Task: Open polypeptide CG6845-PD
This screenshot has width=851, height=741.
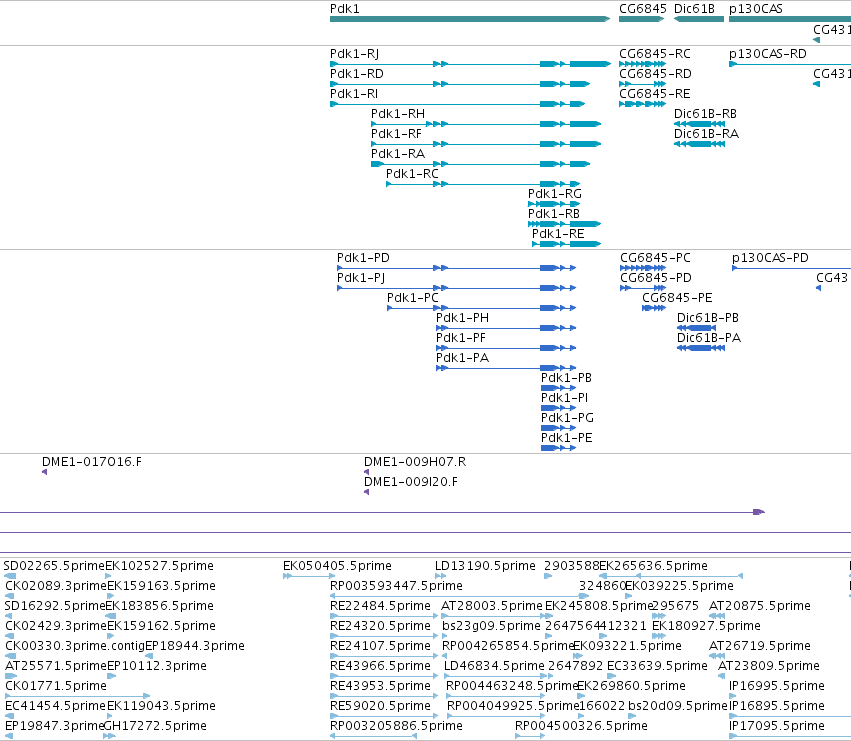Action: click(x=656, y=278)
